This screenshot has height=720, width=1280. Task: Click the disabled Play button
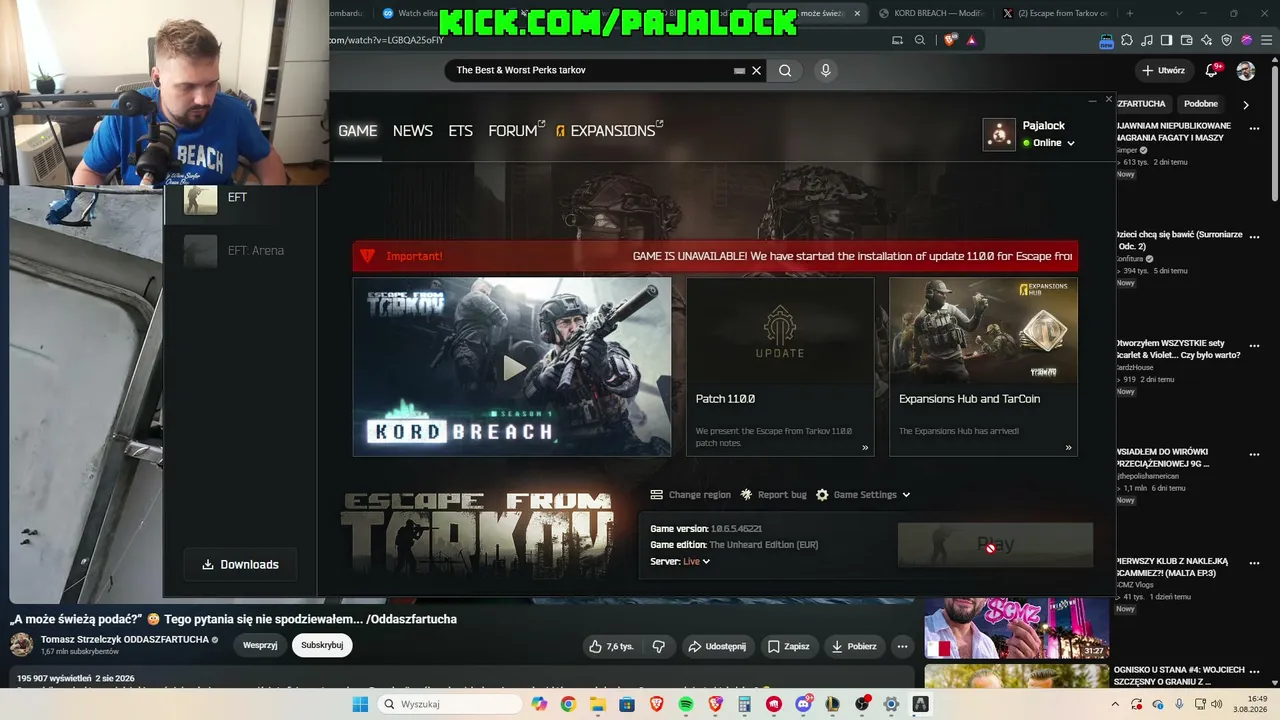click(995, 545)
